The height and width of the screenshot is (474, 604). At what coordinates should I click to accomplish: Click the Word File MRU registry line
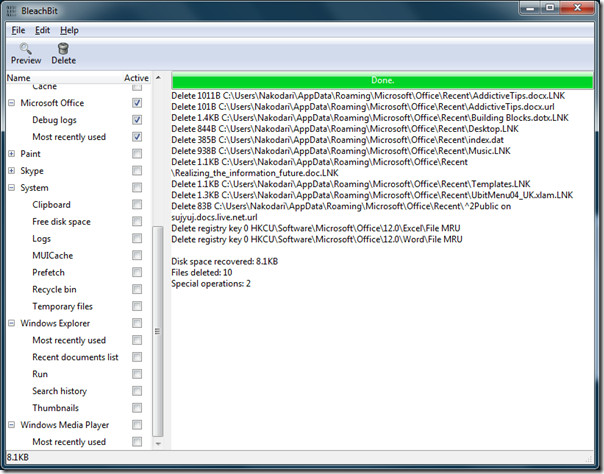pos(317,240)
